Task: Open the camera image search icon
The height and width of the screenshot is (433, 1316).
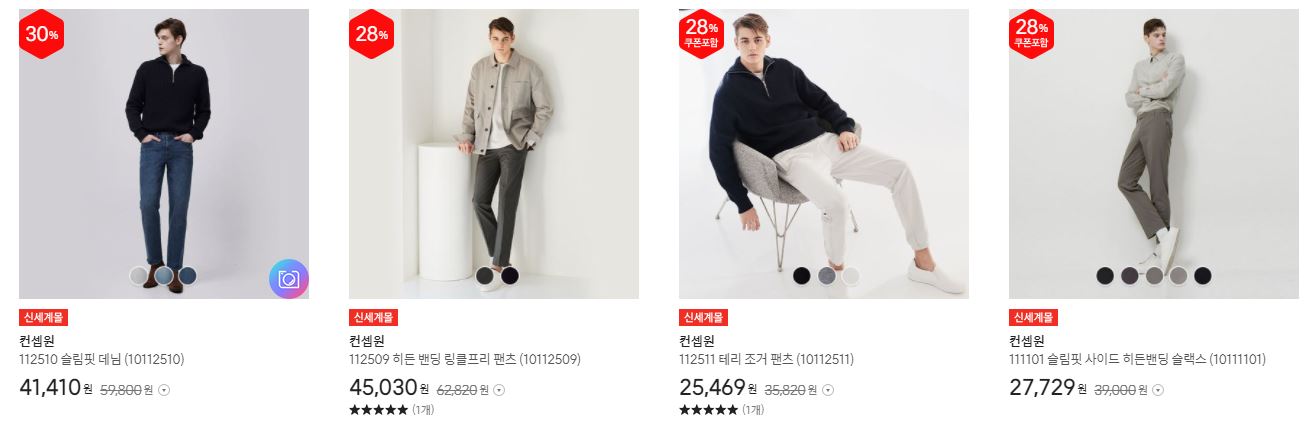Action: tap(289, 279)
